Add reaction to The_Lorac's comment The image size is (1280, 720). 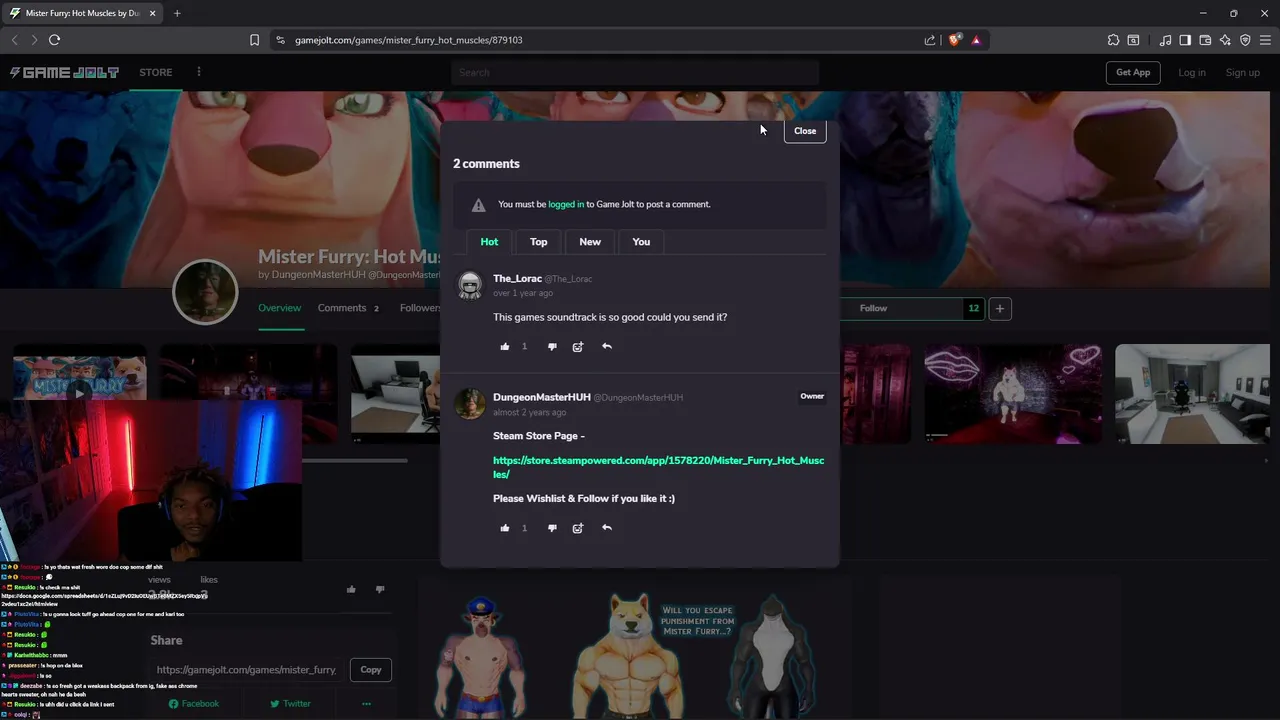(578, 347)
